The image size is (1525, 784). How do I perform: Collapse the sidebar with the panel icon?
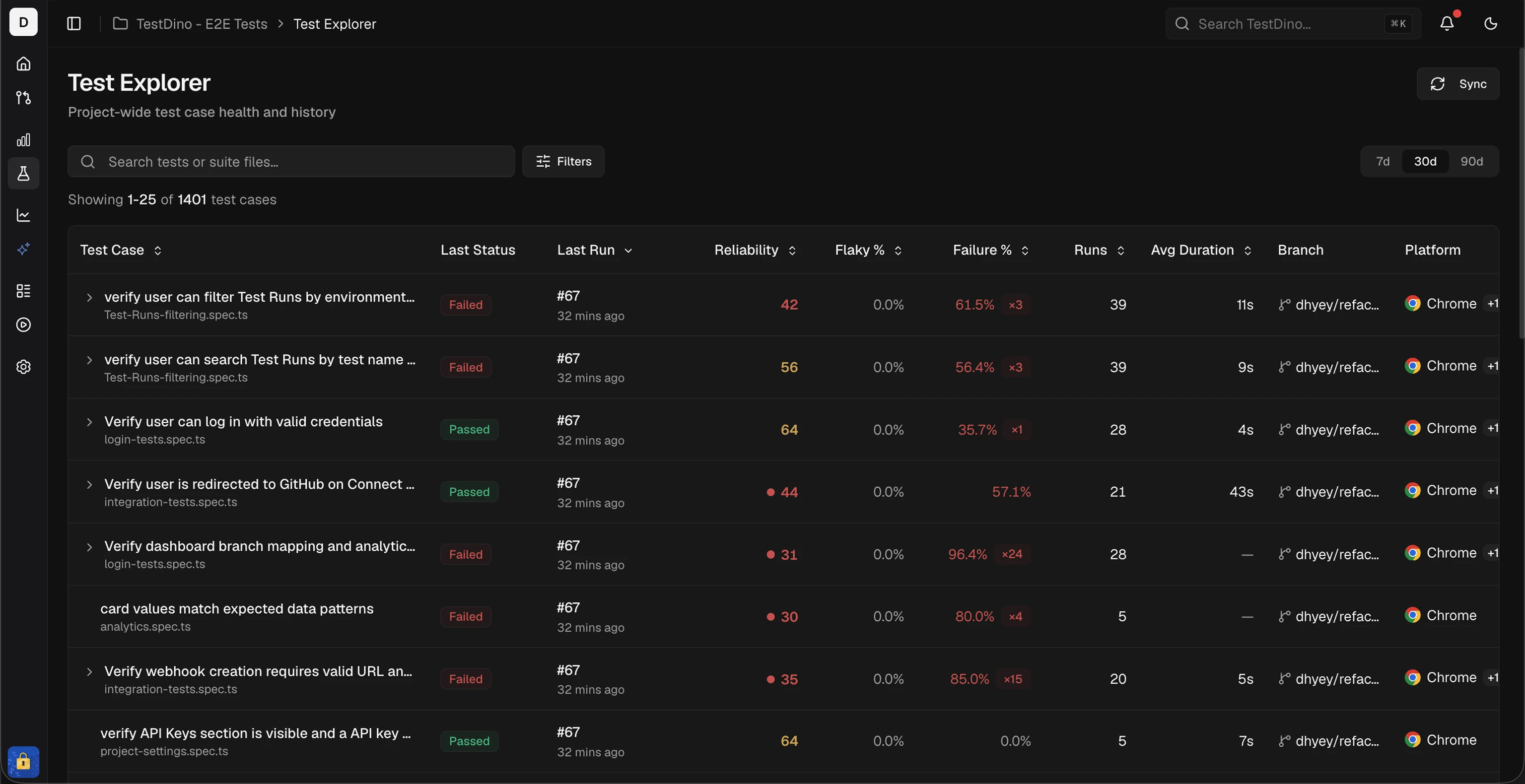coord(74,24)
